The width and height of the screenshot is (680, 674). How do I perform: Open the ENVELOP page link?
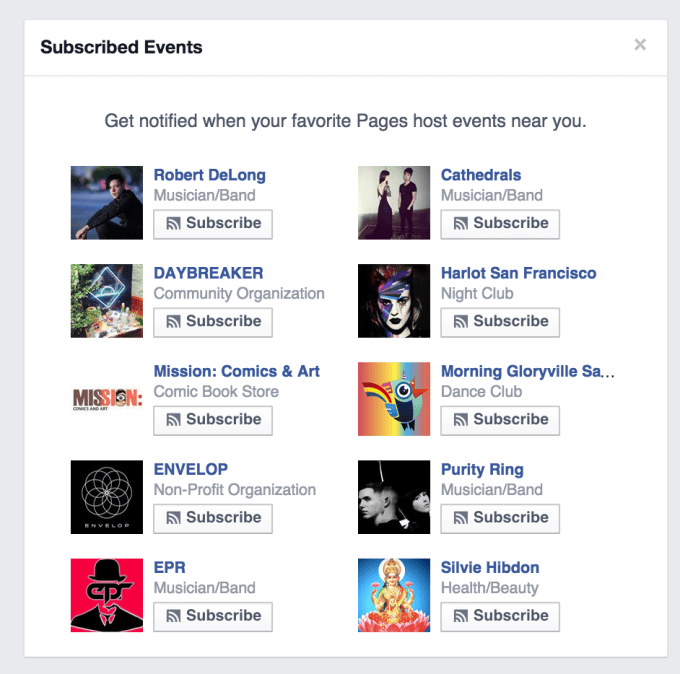pos(191,469)
